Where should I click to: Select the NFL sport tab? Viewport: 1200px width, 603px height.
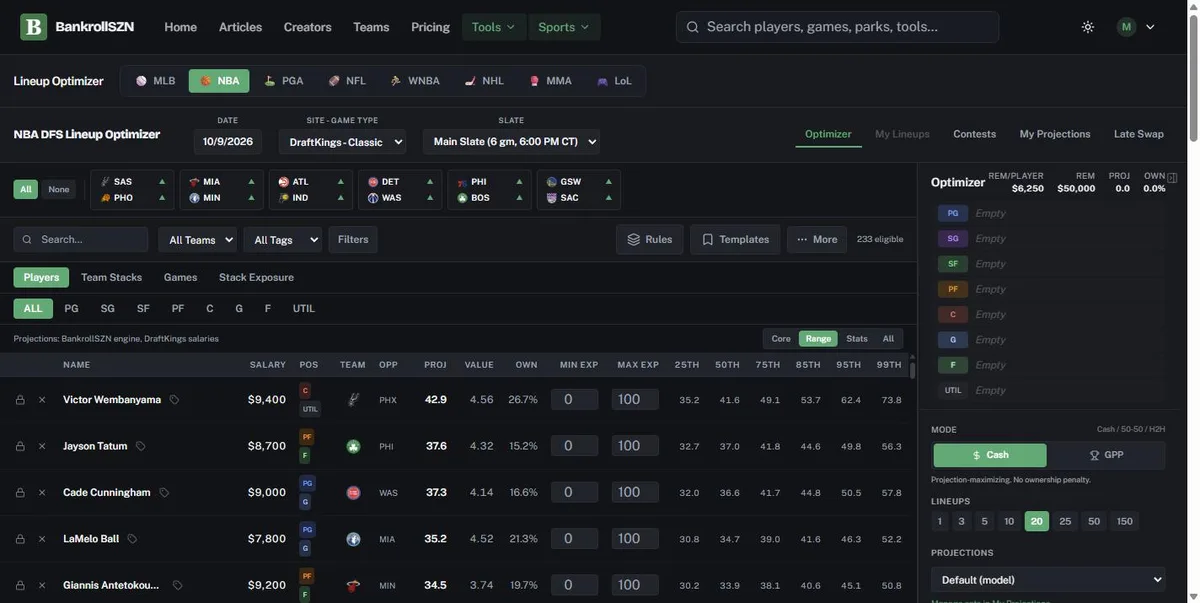tap(347, 81)
